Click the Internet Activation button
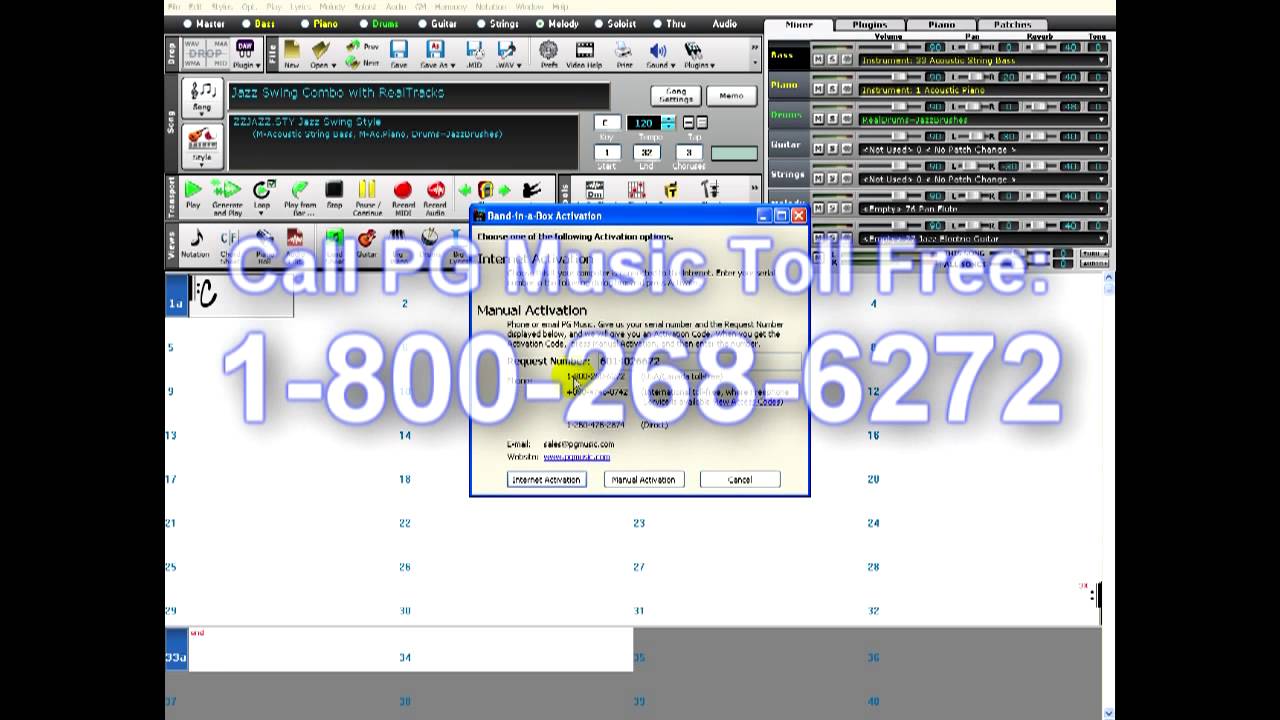 (546, 480)
